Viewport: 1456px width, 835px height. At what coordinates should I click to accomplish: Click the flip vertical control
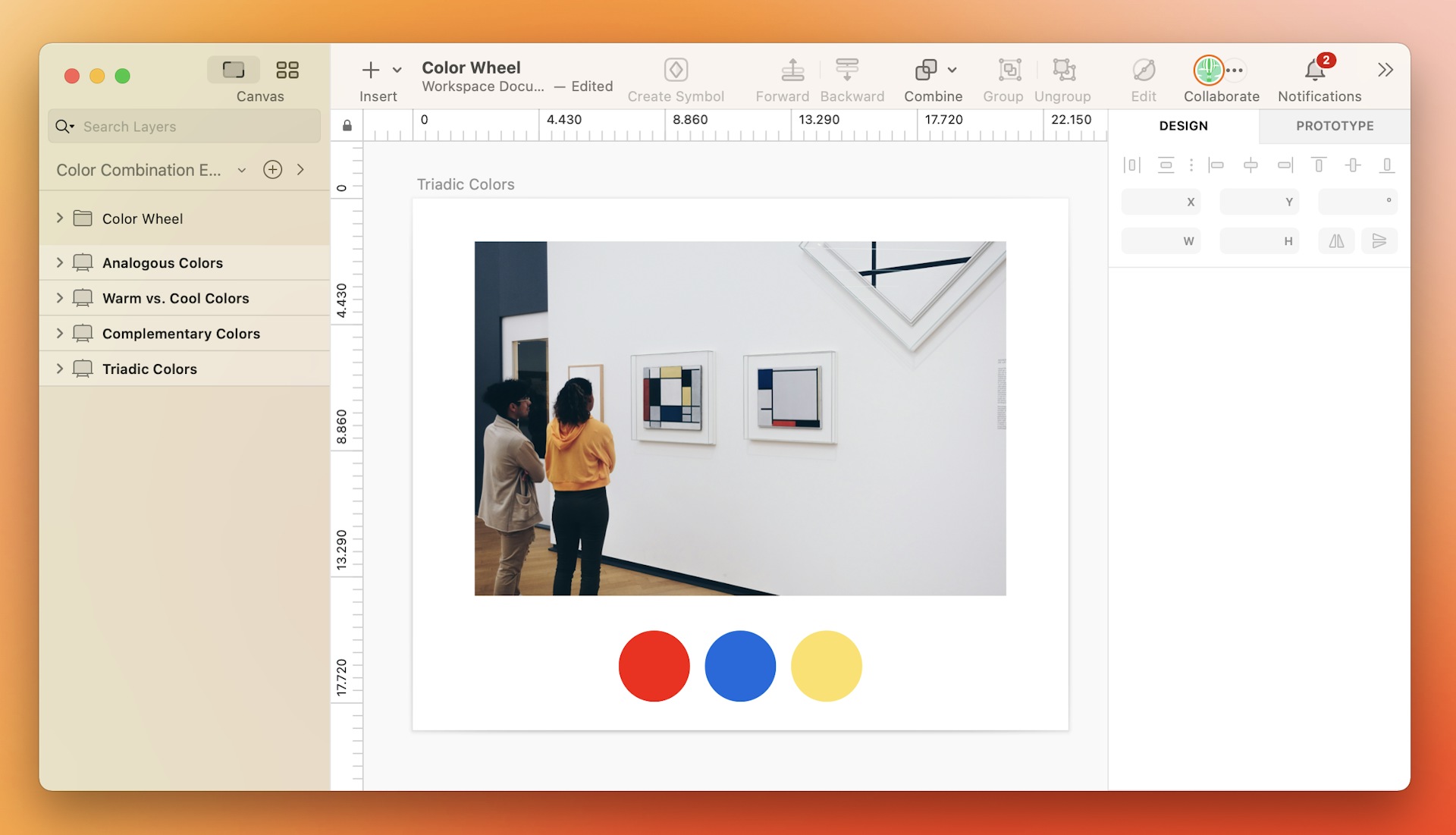1380,240
